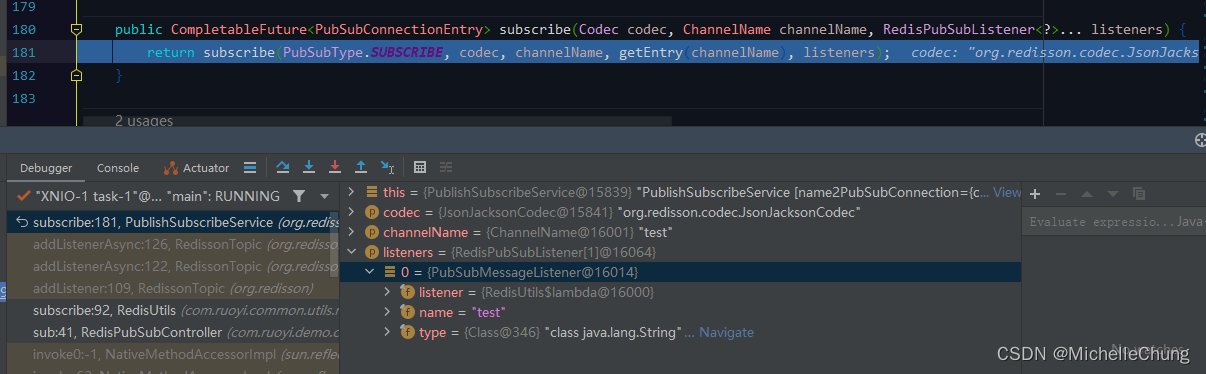Click the red Force Step Into icon
The width and height of the screenshot is (1206, 374).
335,167
